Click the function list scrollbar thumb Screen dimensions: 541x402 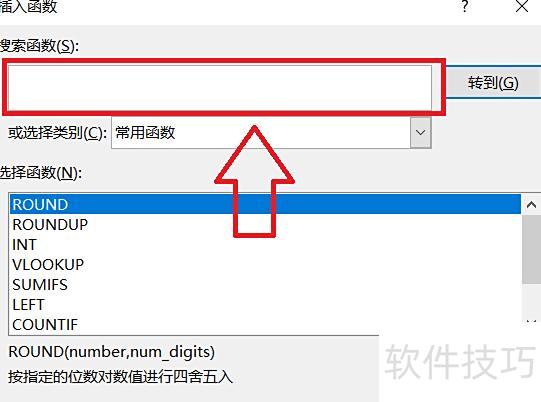pyautogui.click(x=531, y=249)
